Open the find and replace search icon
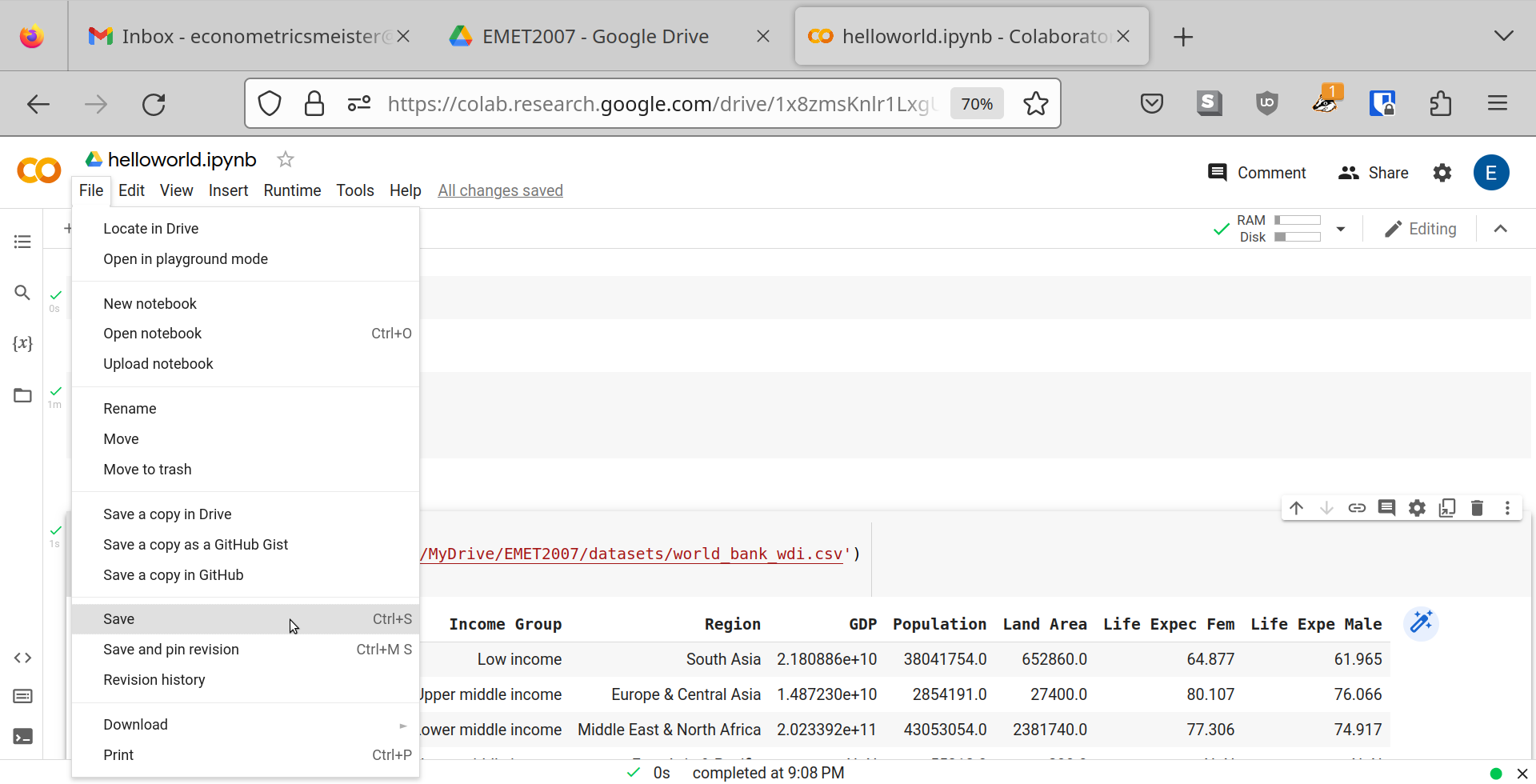The width and height of the screenshot is (1536, 784). (22, 293)
